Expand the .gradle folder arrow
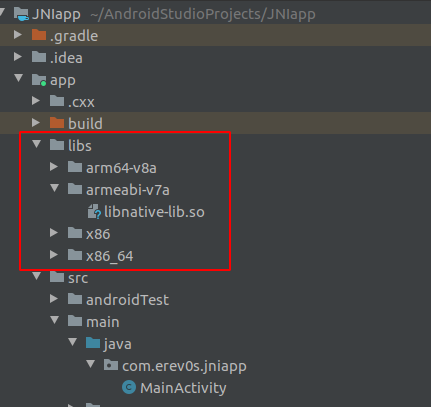Viewport: 431px width, 407px height. 18,35
